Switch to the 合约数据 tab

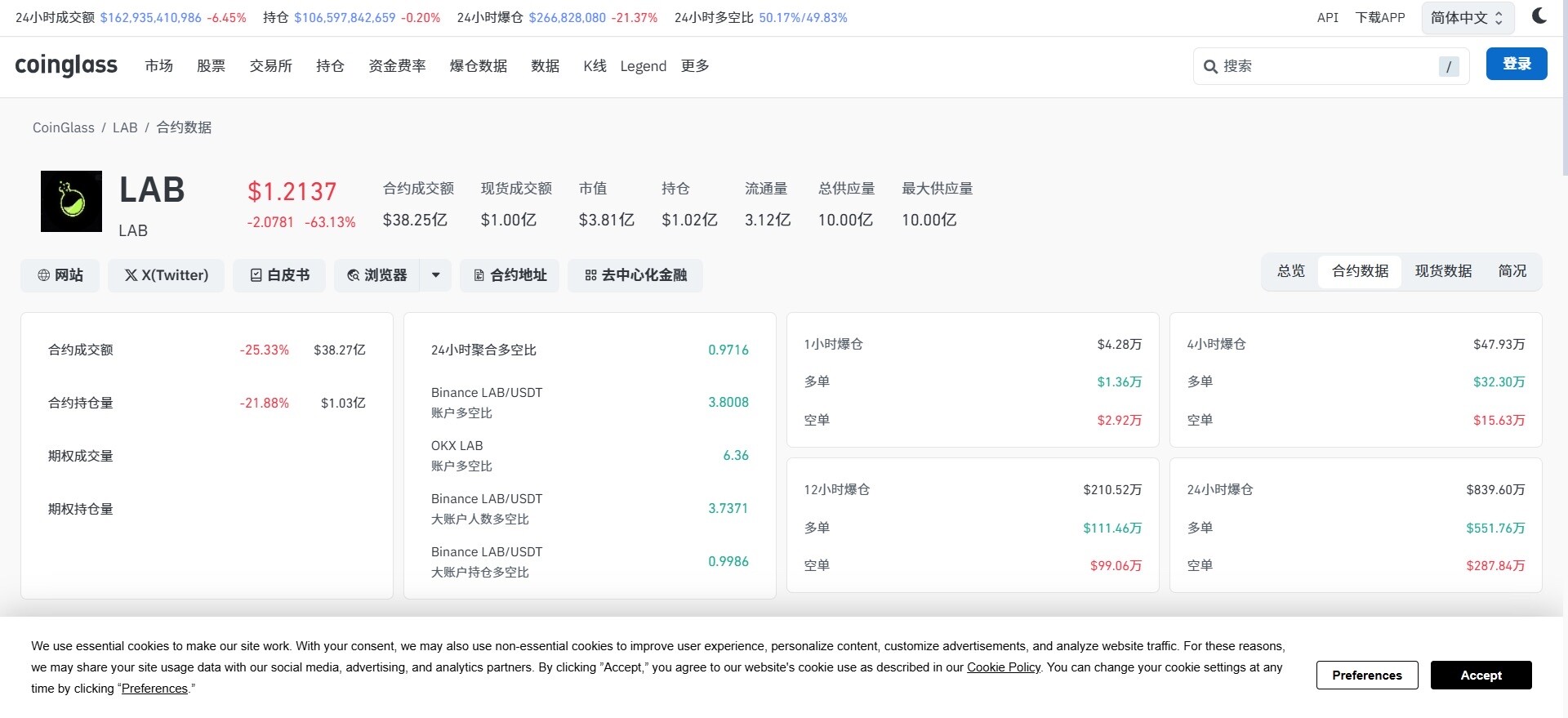[x=1361, y=271]
